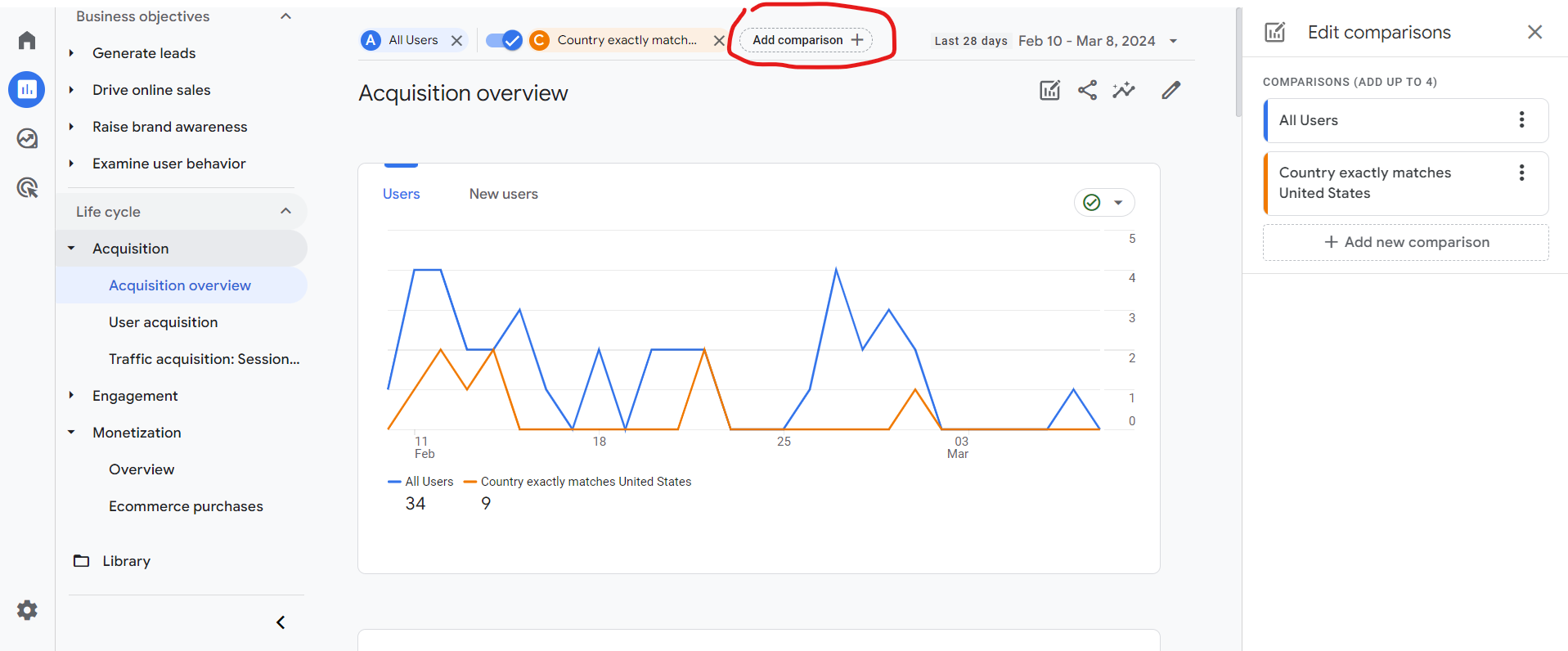Open the date range dropdown

click(x=1174, y=41)
